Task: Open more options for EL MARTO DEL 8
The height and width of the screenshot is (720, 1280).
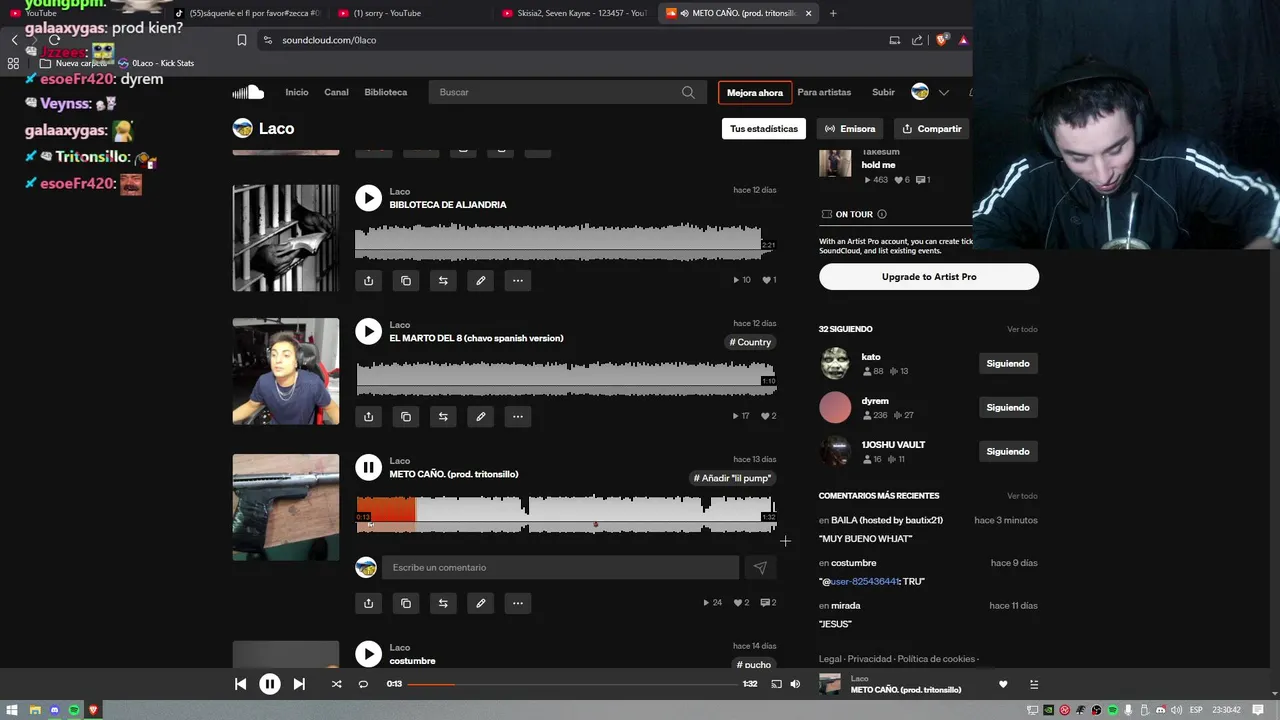Action: [518, 417]
